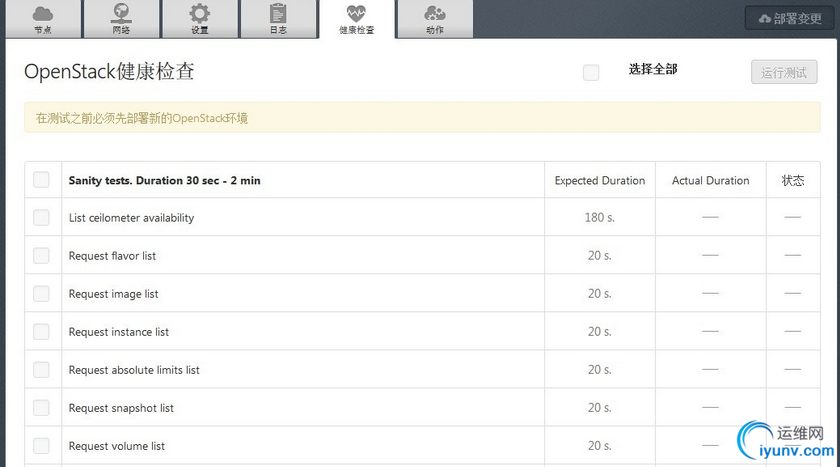The width and height of the screenshot is (840, 467).
Task: Click the Request image list test name
Action: [x=114, y=294]
